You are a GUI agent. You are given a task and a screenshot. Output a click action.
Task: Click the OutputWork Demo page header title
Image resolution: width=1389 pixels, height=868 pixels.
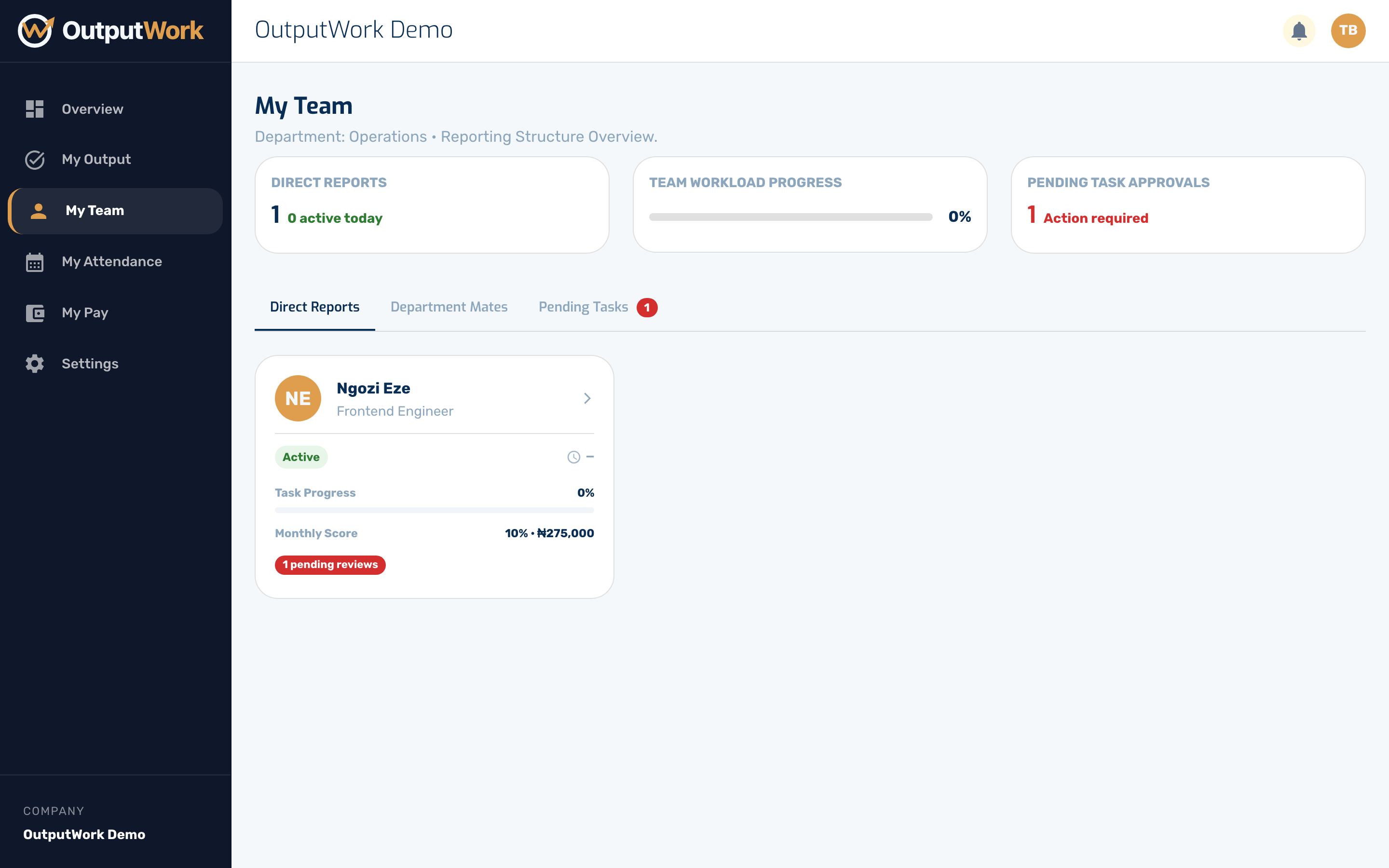coord(354,29)
